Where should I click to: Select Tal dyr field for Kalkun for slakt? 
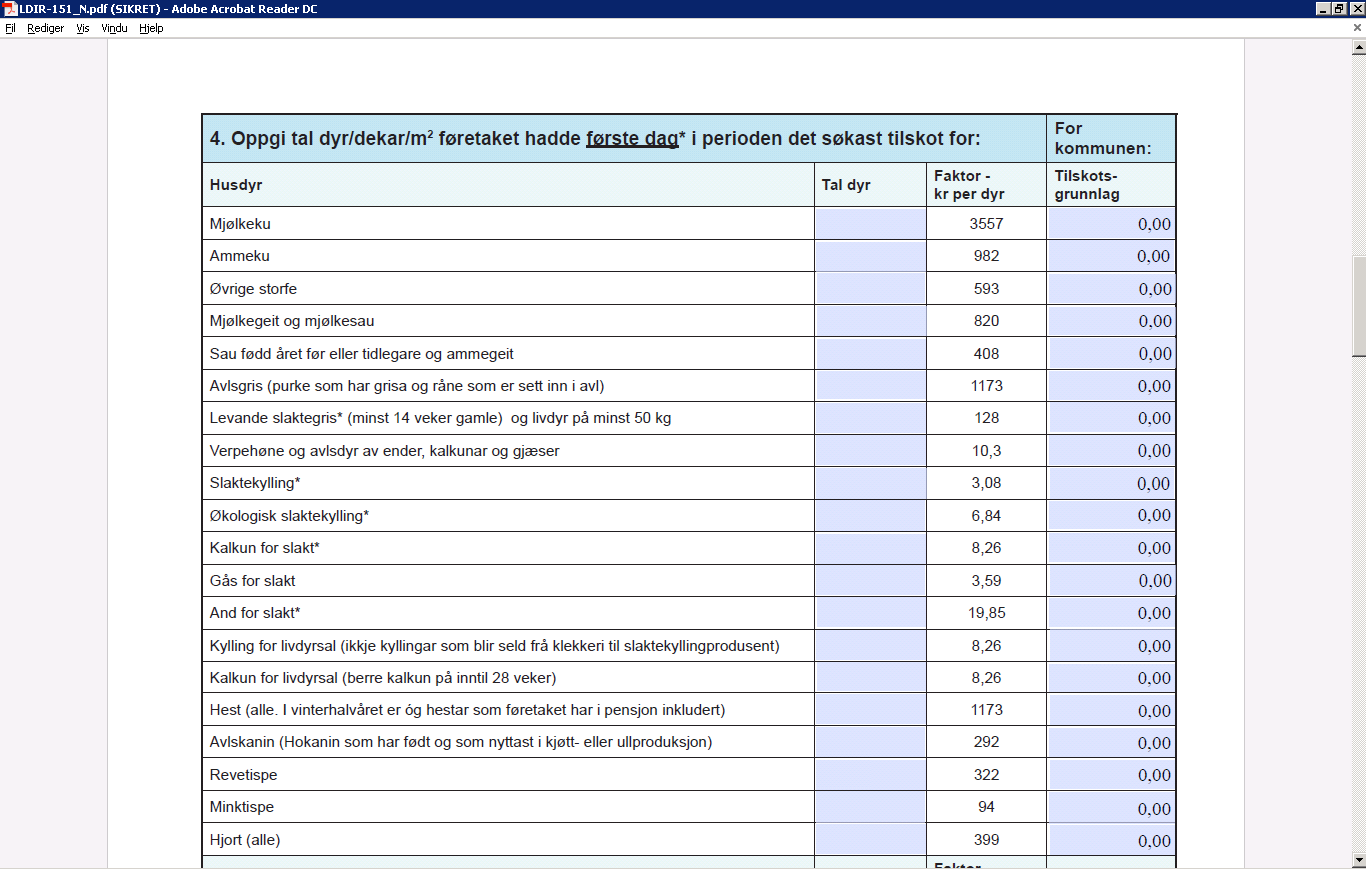[870, 548]
